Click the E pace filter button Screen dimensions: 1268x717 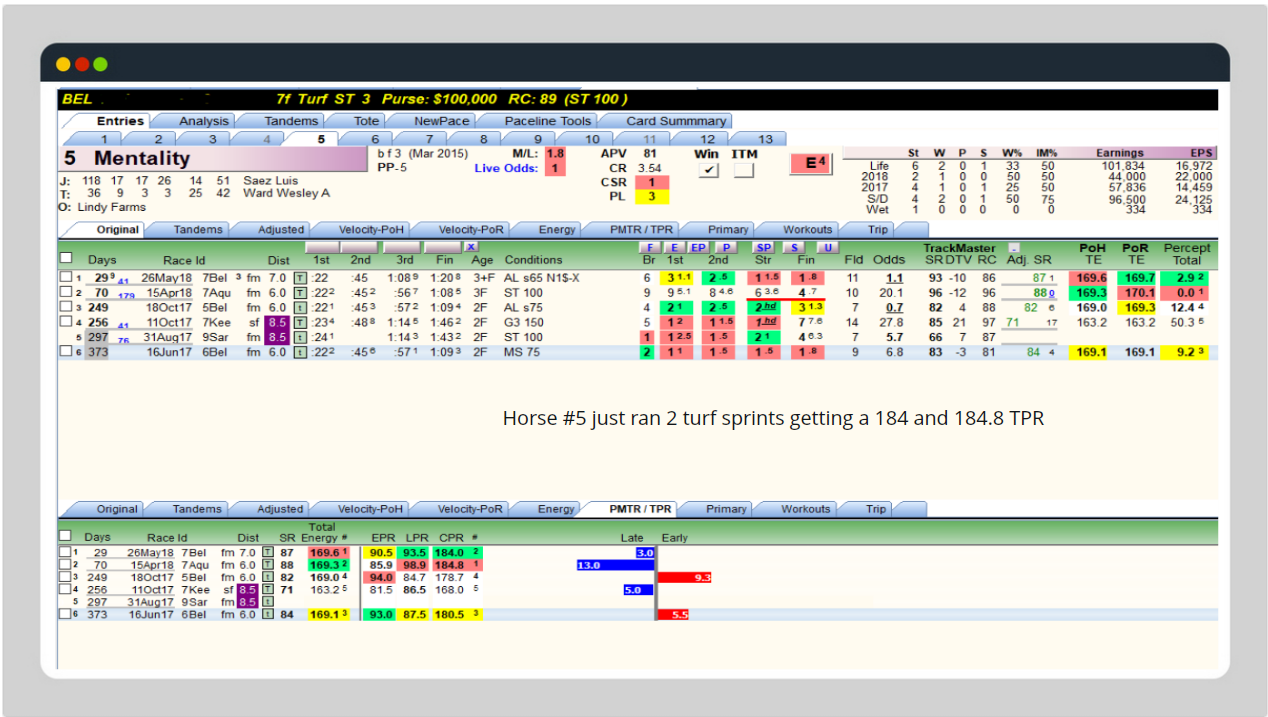coord(674,246)
